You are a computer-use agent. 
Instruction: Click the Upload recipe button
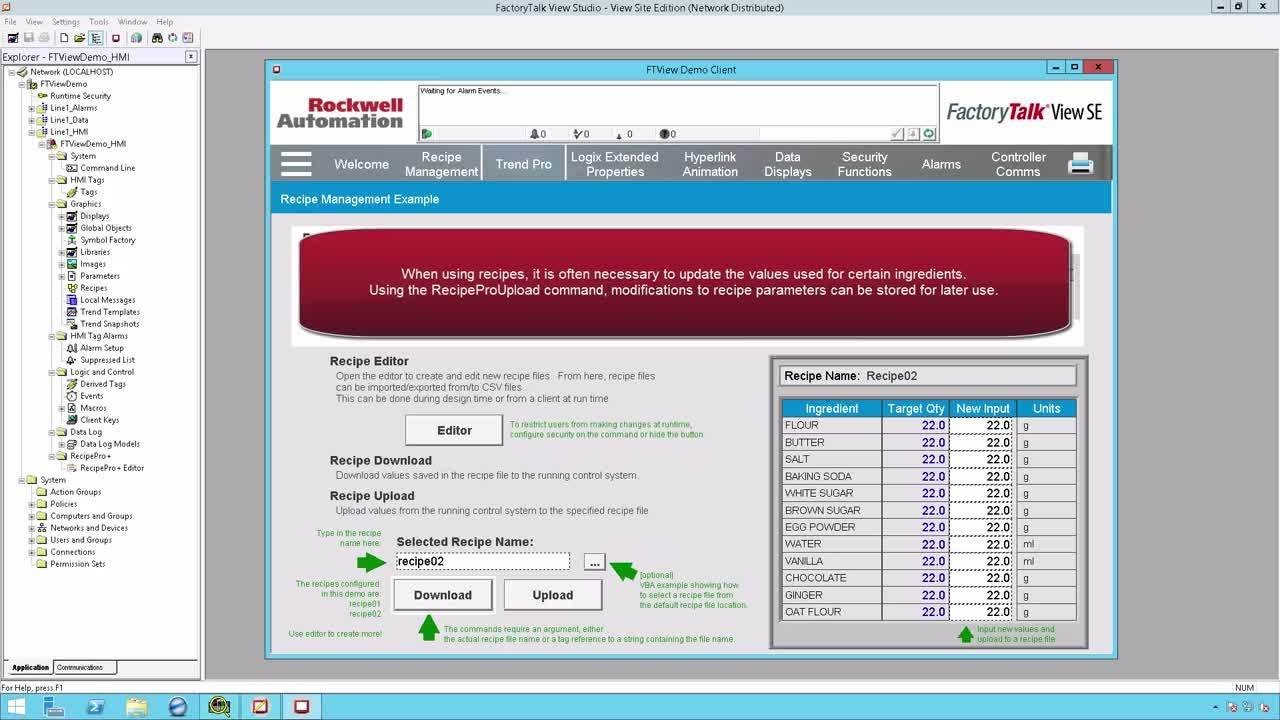553,595
